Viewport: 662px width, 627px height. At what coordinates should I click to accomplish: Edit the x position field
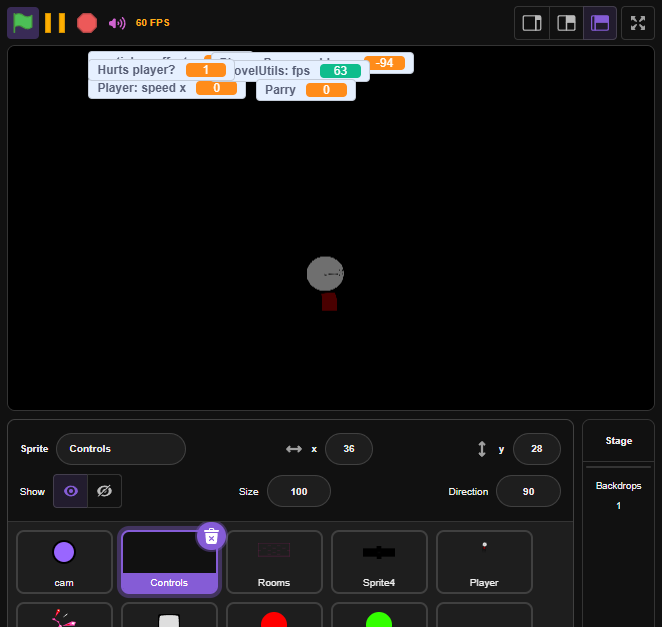click(x=349, y=449)
